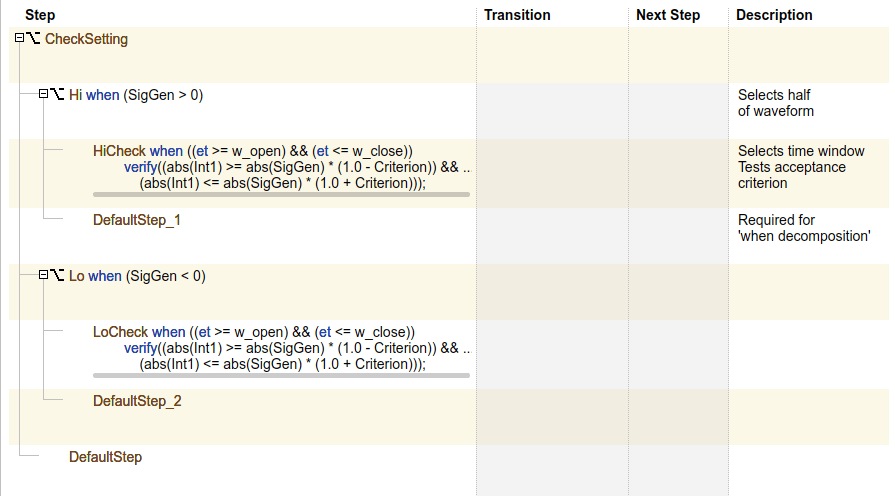Viewport: 895px width, 496px height.
Task: Click the Description column header
Action: point(774,15)
